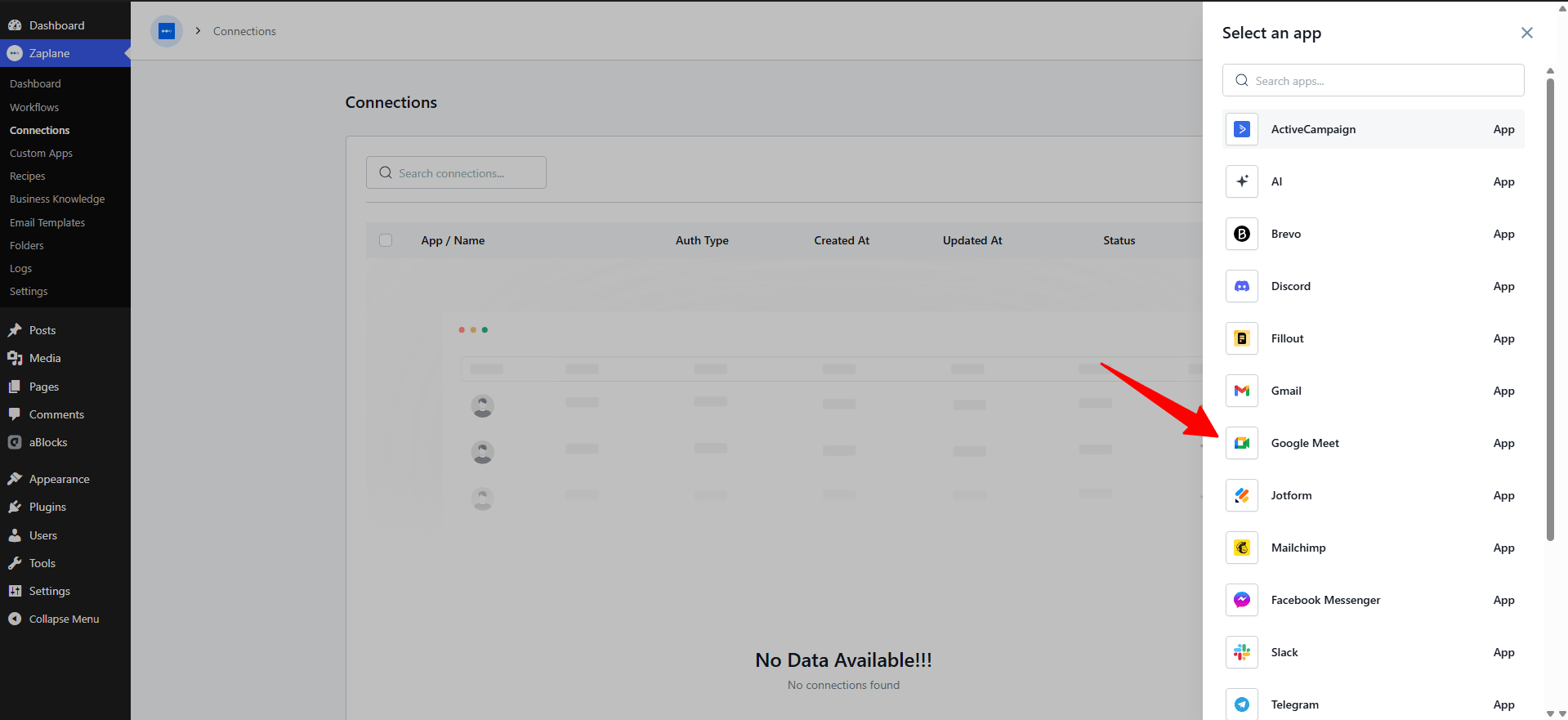Select the Telegram name label

(1295, 704)
